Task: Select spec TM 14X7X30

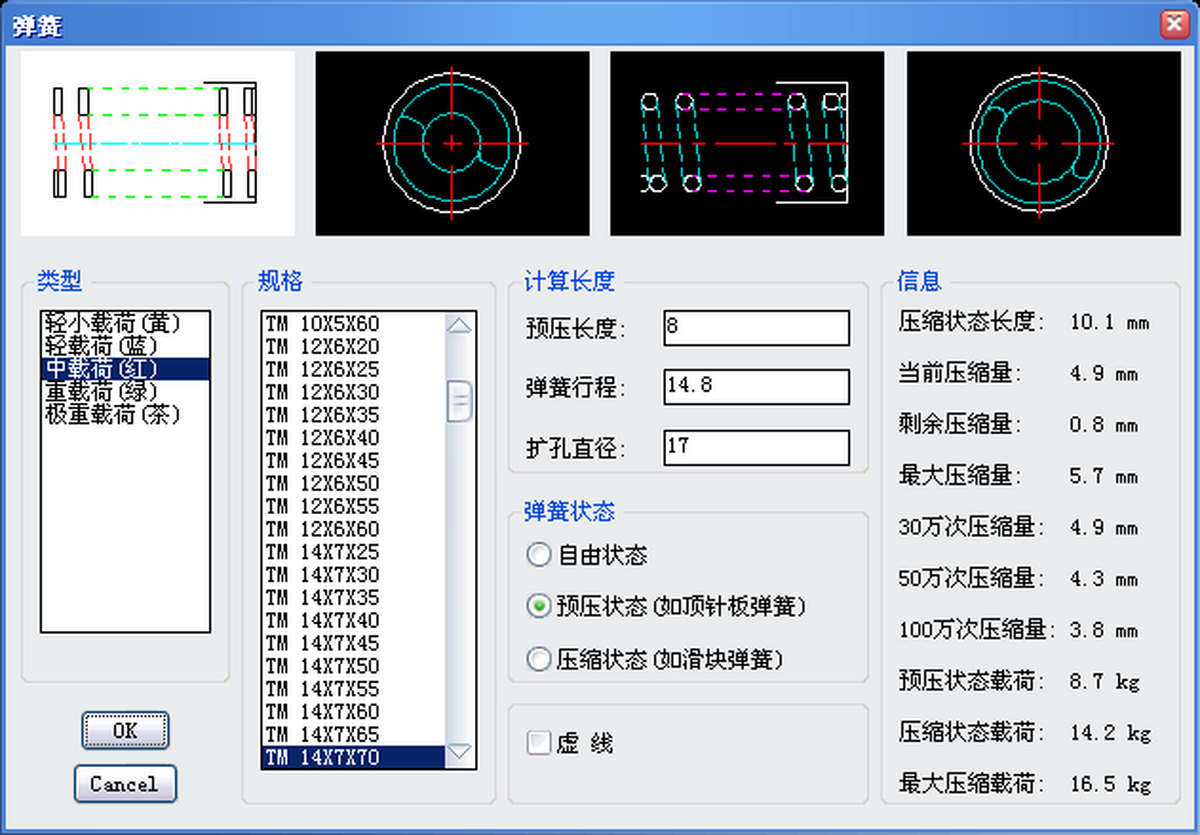Action: pos(354,575)
